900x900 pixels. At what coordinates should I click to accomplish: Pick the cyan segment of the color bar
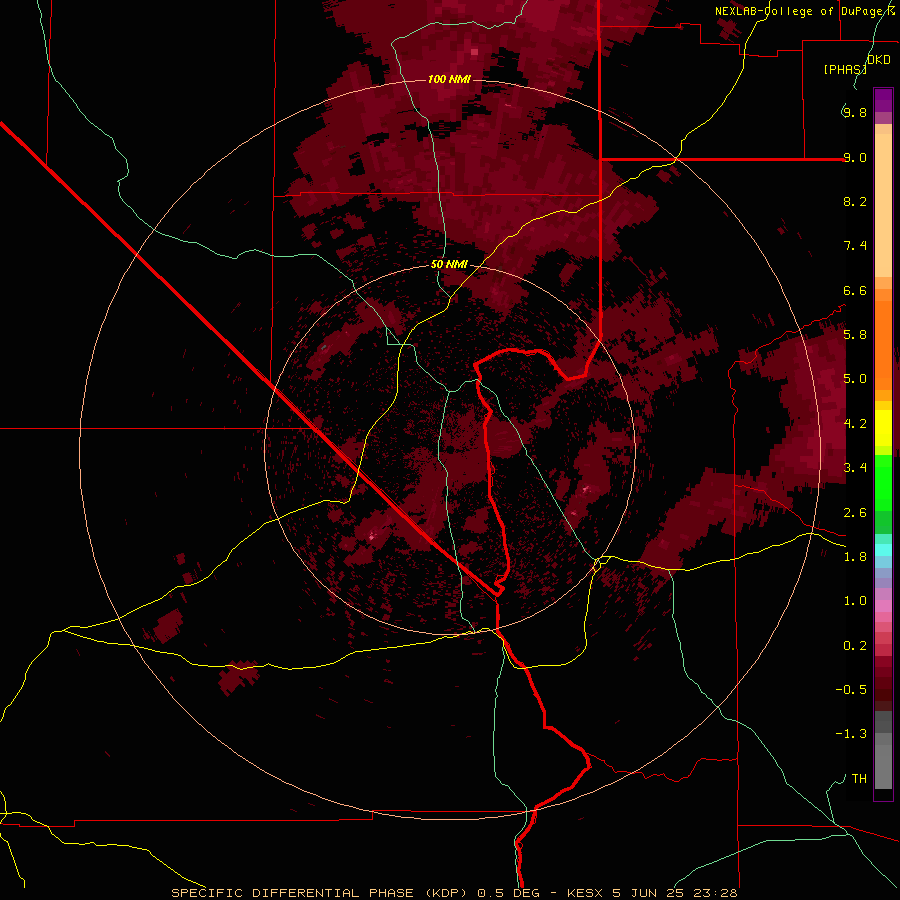pyautogui.click(x=883, y=550)
